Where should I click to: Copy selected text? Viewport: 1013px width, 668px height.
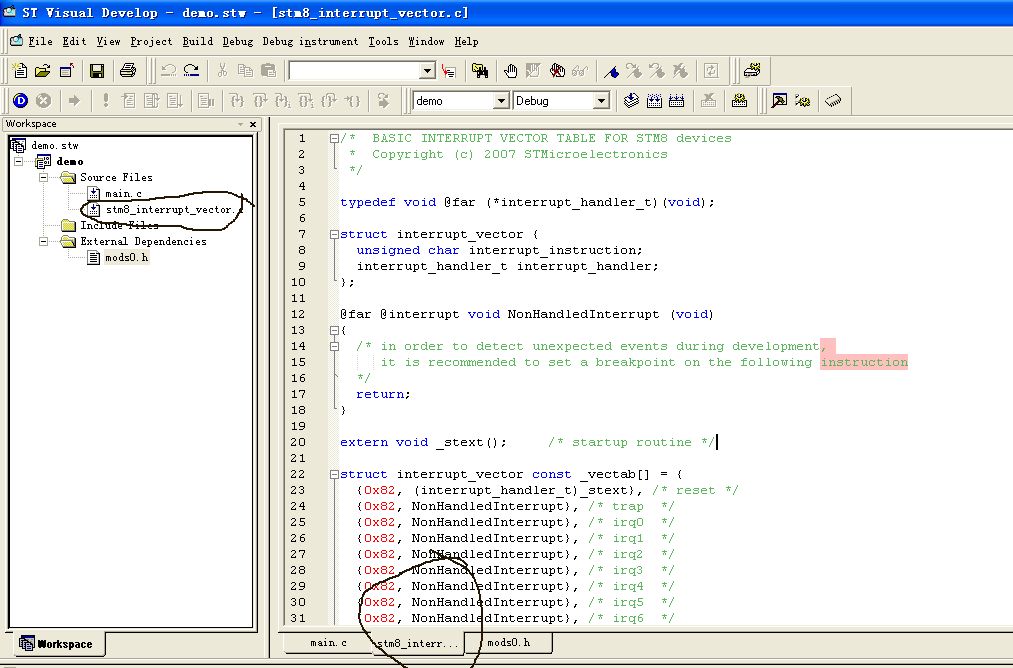point(245,70)
